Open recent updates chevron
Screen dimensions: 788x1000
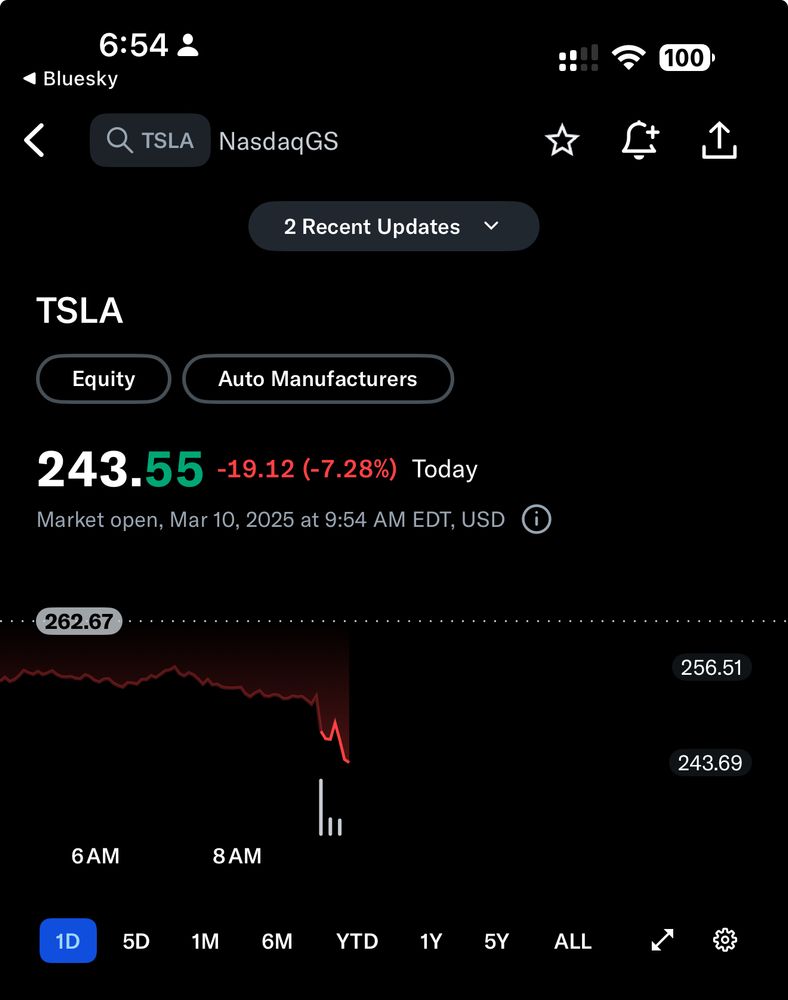(490, 226)
